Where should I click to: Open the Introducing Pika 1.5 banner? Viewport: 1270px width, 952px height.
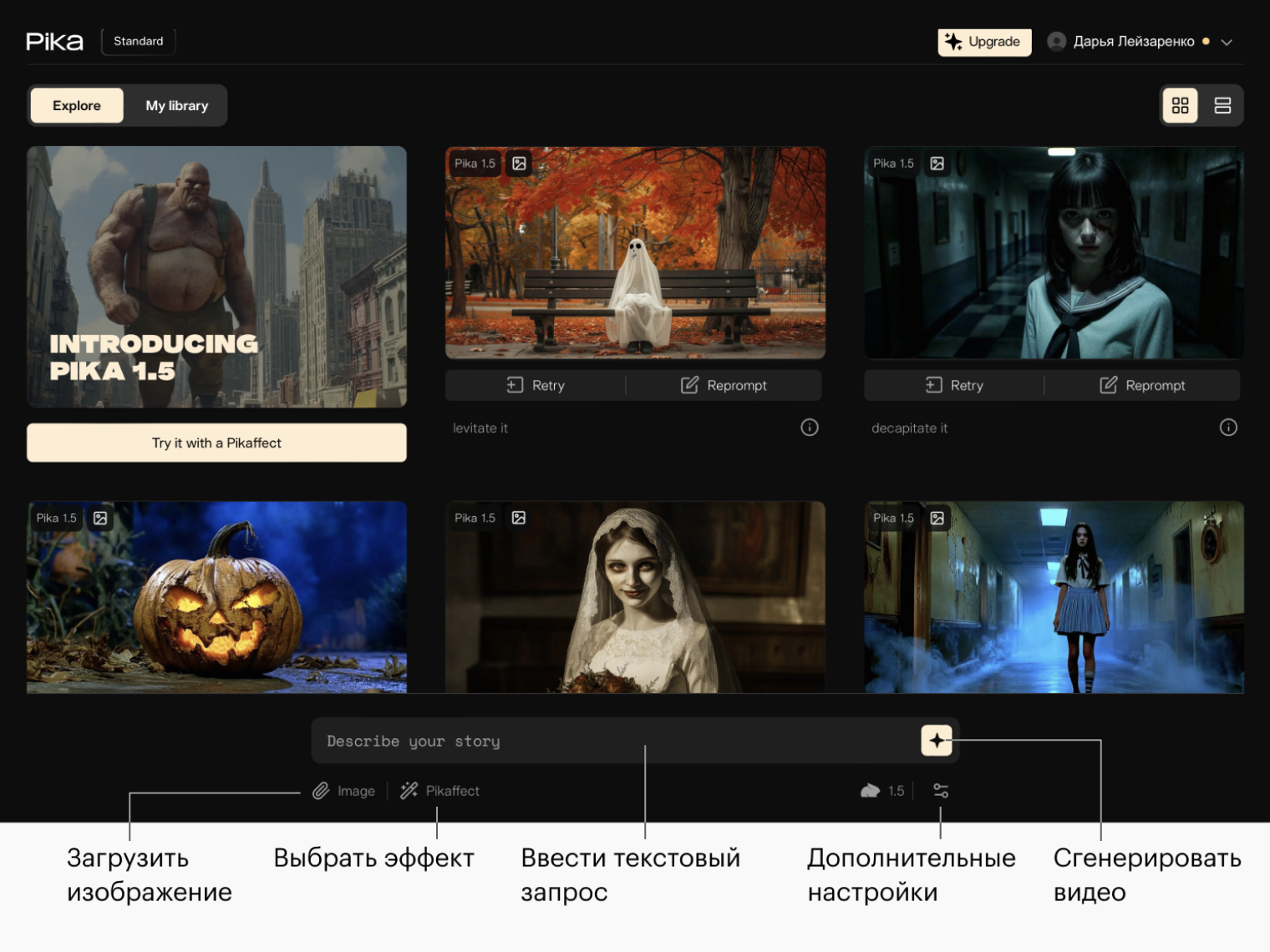(216, 276)
